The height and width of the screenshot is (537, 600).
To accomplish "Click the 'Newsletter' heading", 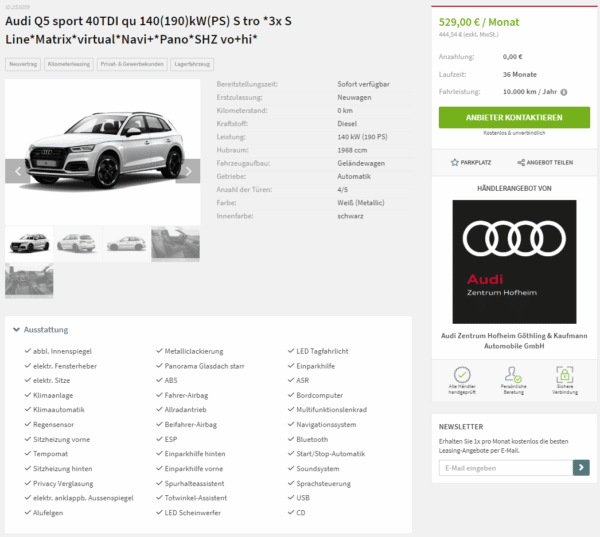I will tap(461, 427).
